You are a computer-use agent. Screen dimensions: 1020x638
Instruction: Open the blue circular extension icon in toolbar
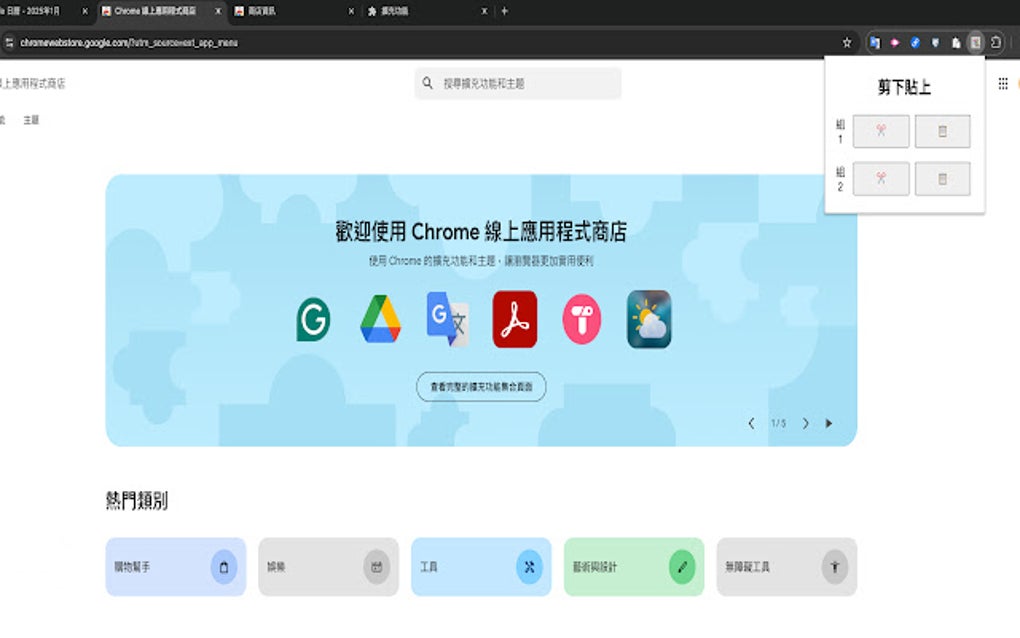916,42
